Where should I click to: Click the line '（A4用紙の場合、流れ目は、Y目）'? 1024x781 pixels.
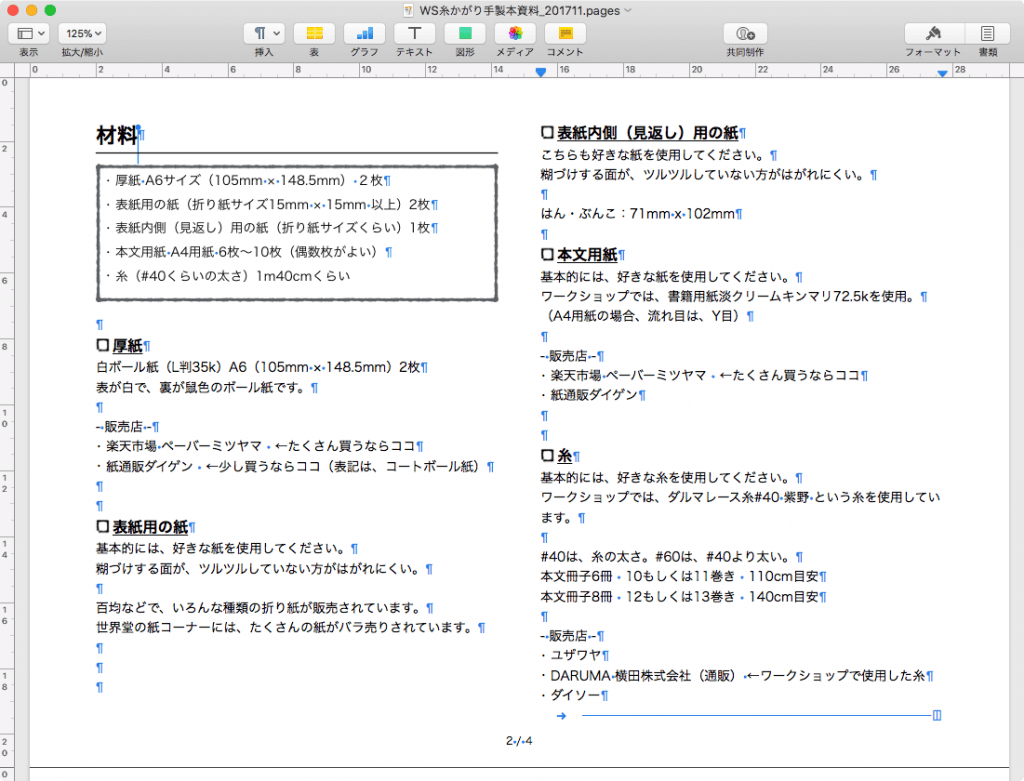click(647, 316)
